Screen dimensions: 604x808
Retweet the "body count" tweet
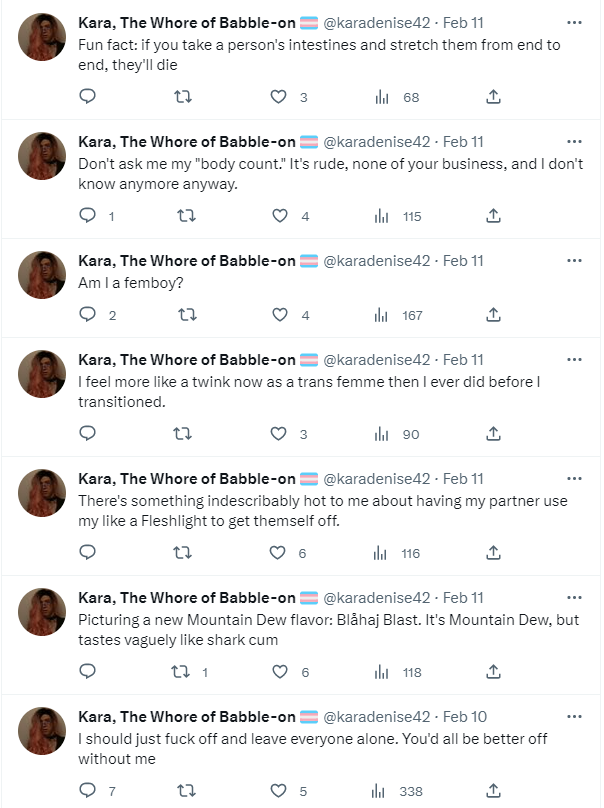(184, 216)
